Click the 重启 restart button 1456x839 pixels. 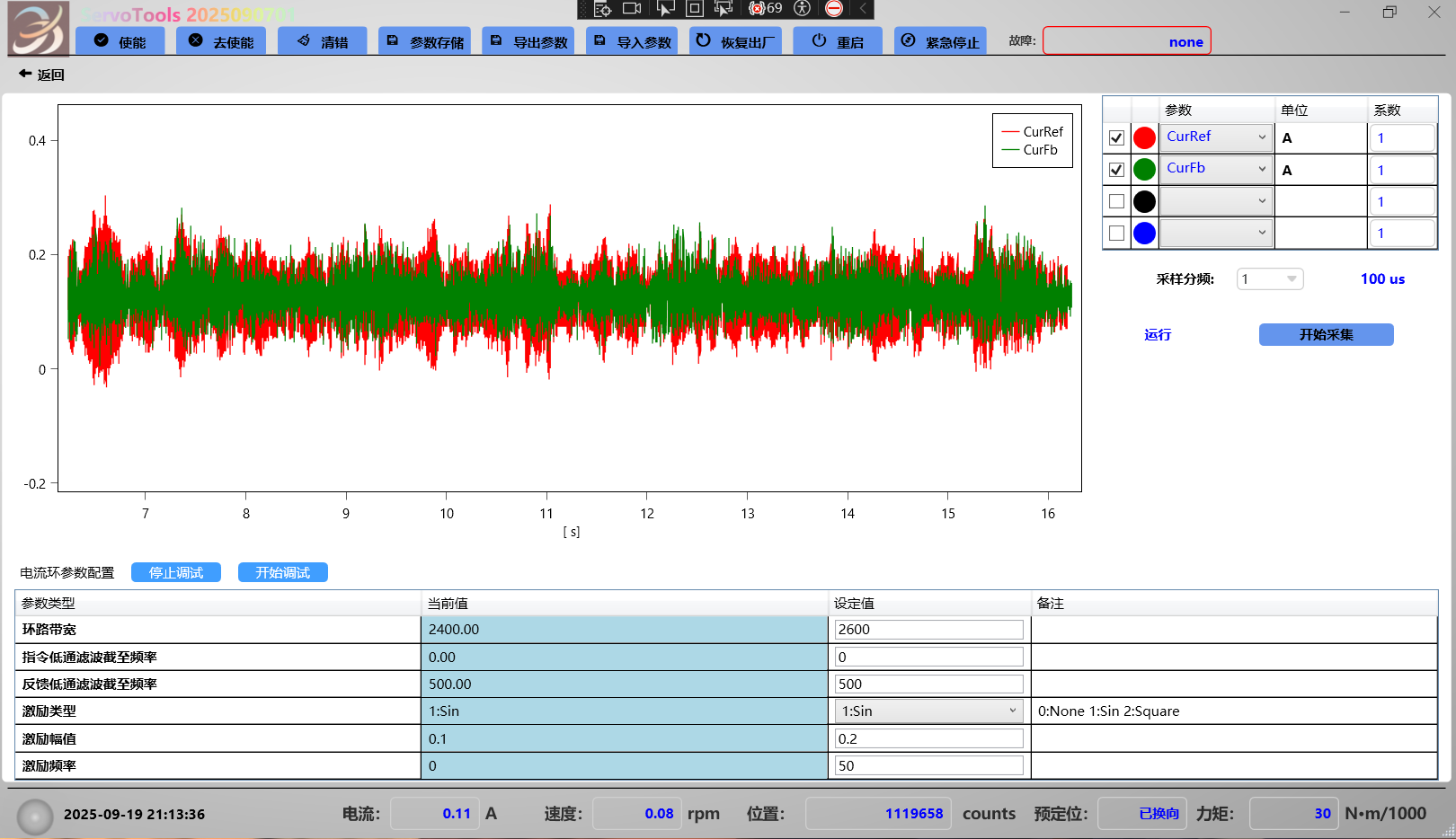[838, 41]
